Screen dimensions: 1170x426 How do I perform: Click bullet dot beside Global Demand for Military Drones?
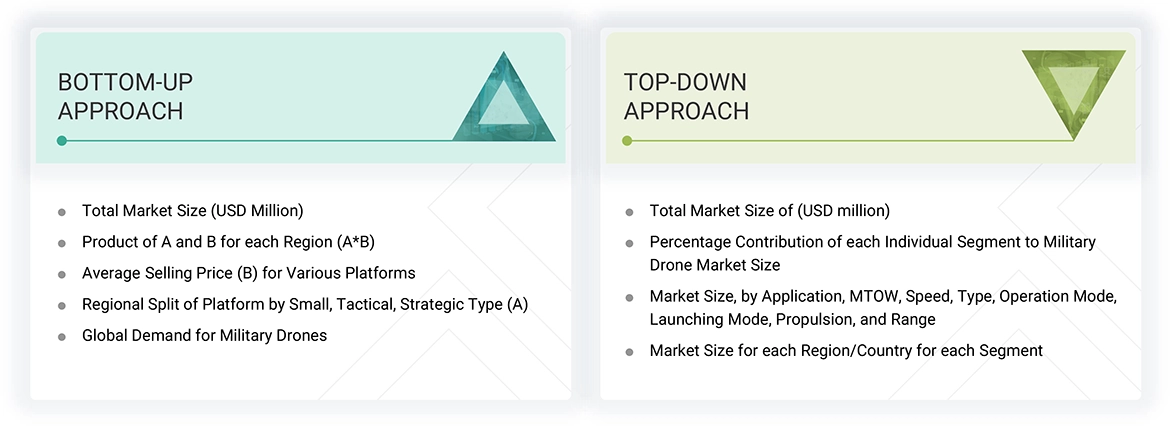point(62,336)
